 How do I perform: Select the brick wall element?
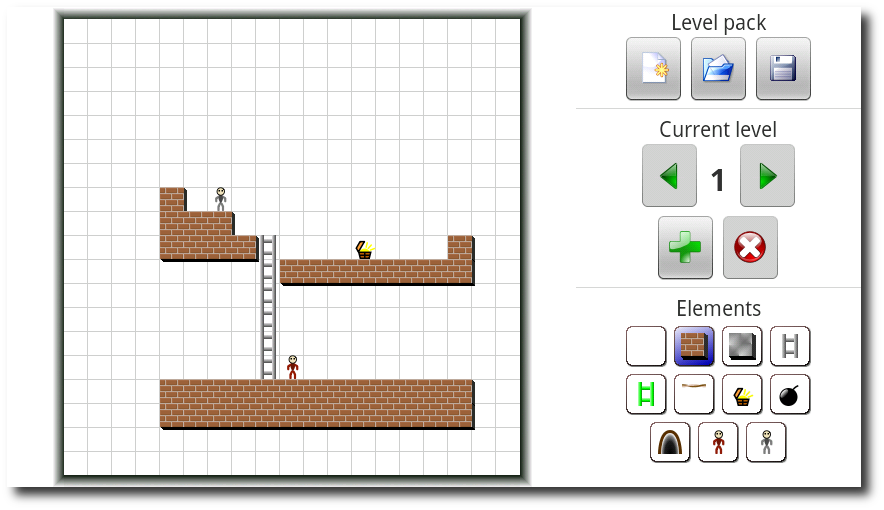point(694,346)
